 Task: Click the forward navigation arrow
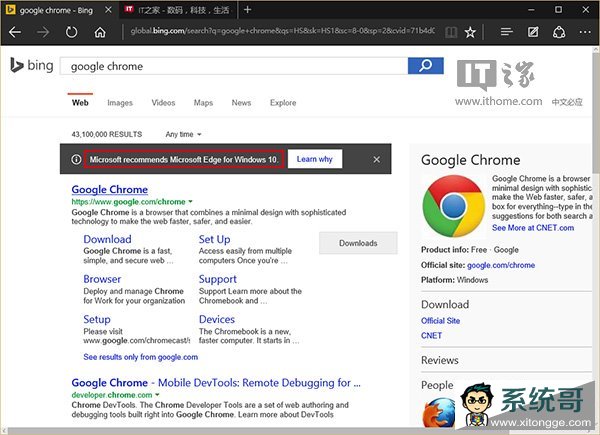coord(43,32)
